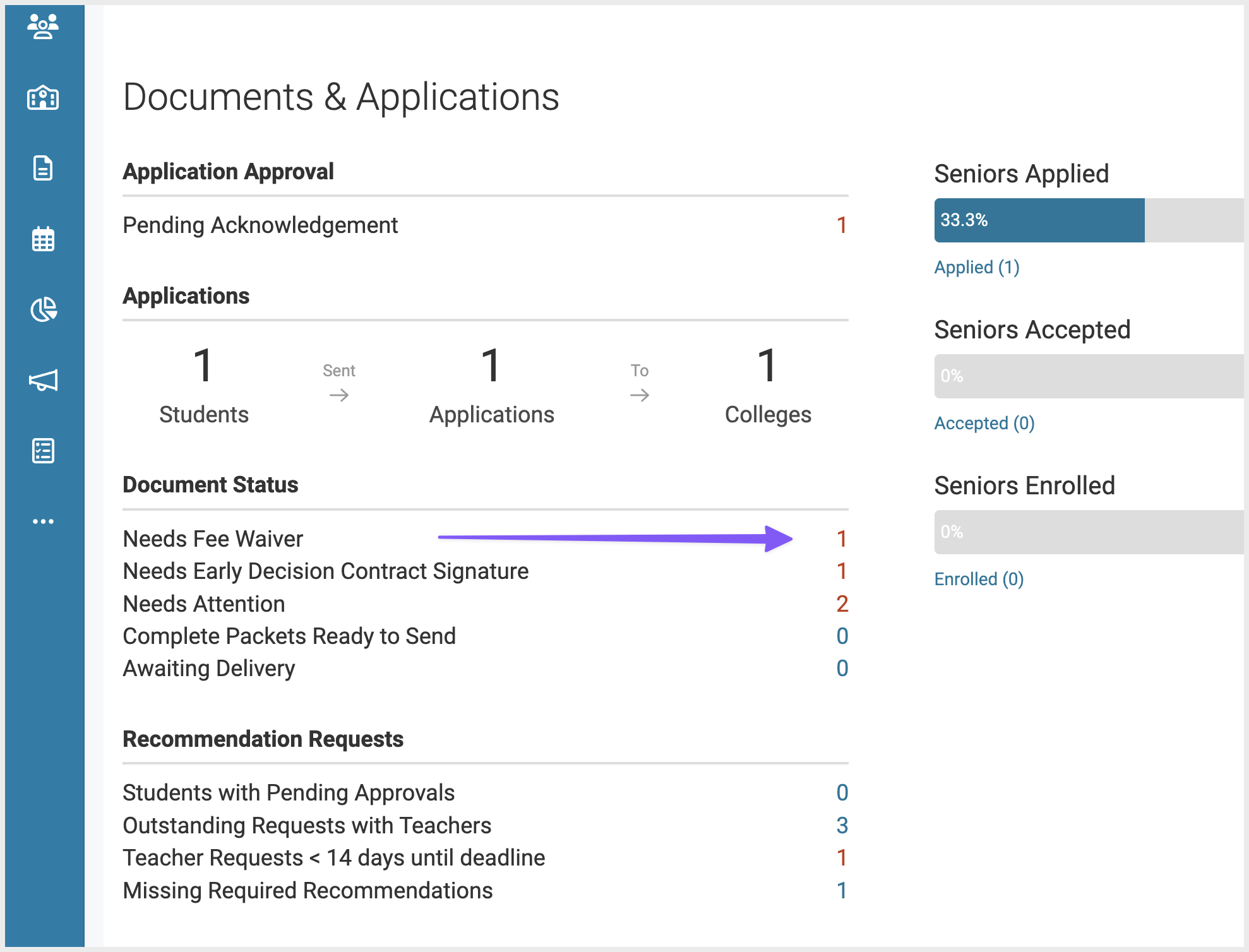The image size is (1249, 952).
Task: Click the Needs Attention label
Action: point(204,604)
